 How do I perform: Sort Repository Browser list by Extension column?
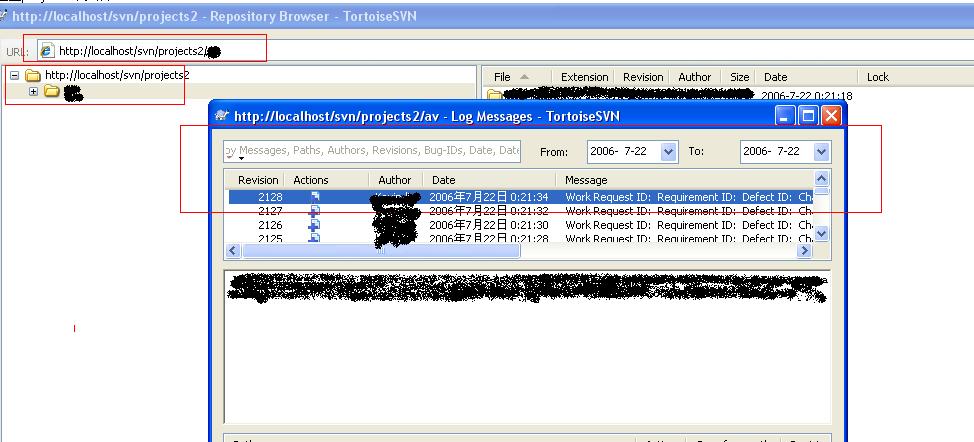tap(585, 77)
